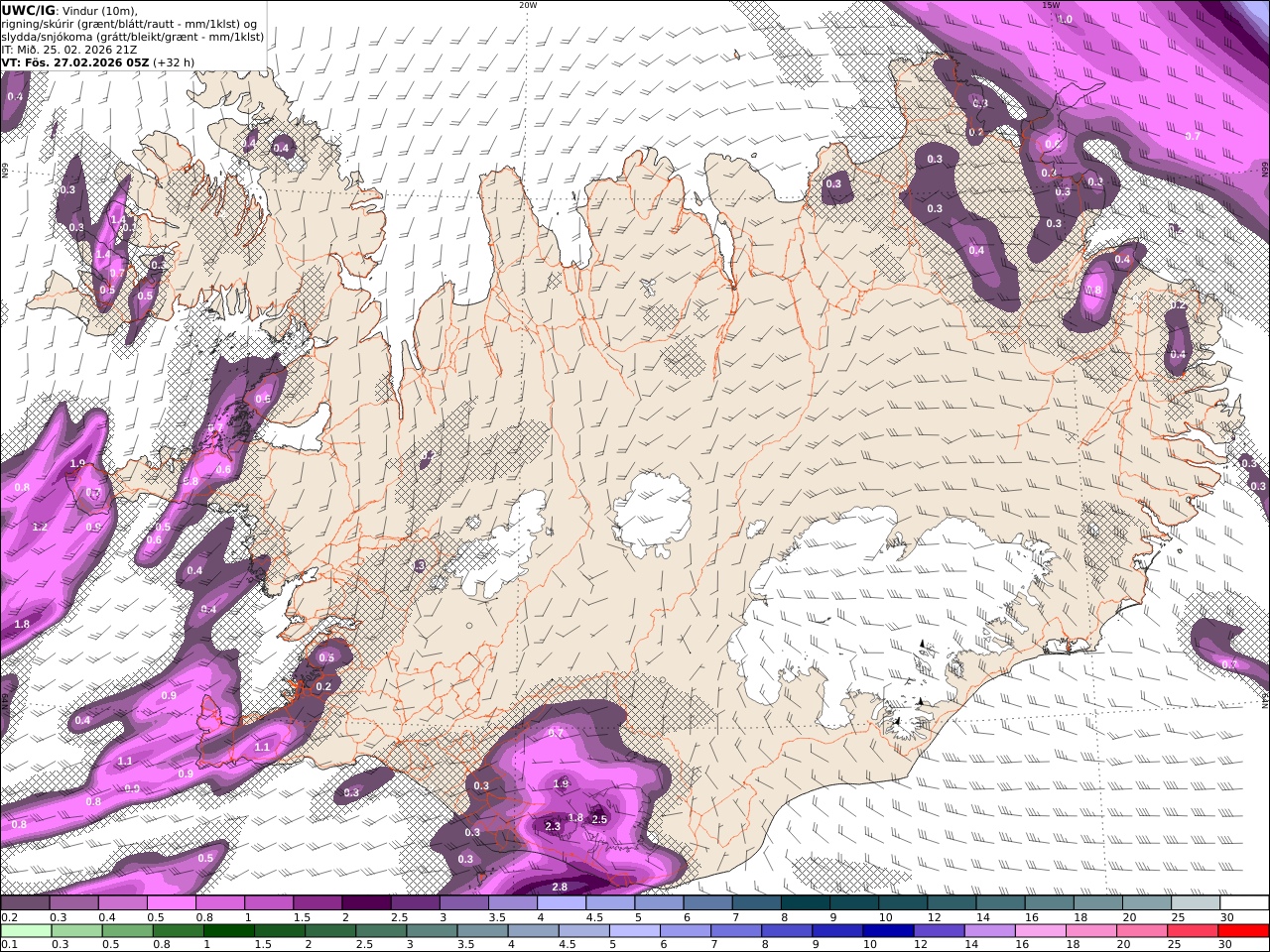The width and height of the screenshot is (1270, 952).
Task: Click the 15W longitude label
Action: (1051, 5)
